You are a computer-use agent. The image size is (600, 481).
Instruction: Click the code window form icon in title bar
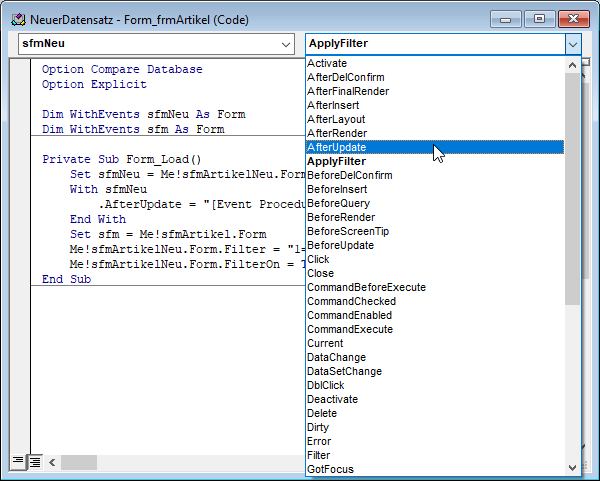pos(18,20)
